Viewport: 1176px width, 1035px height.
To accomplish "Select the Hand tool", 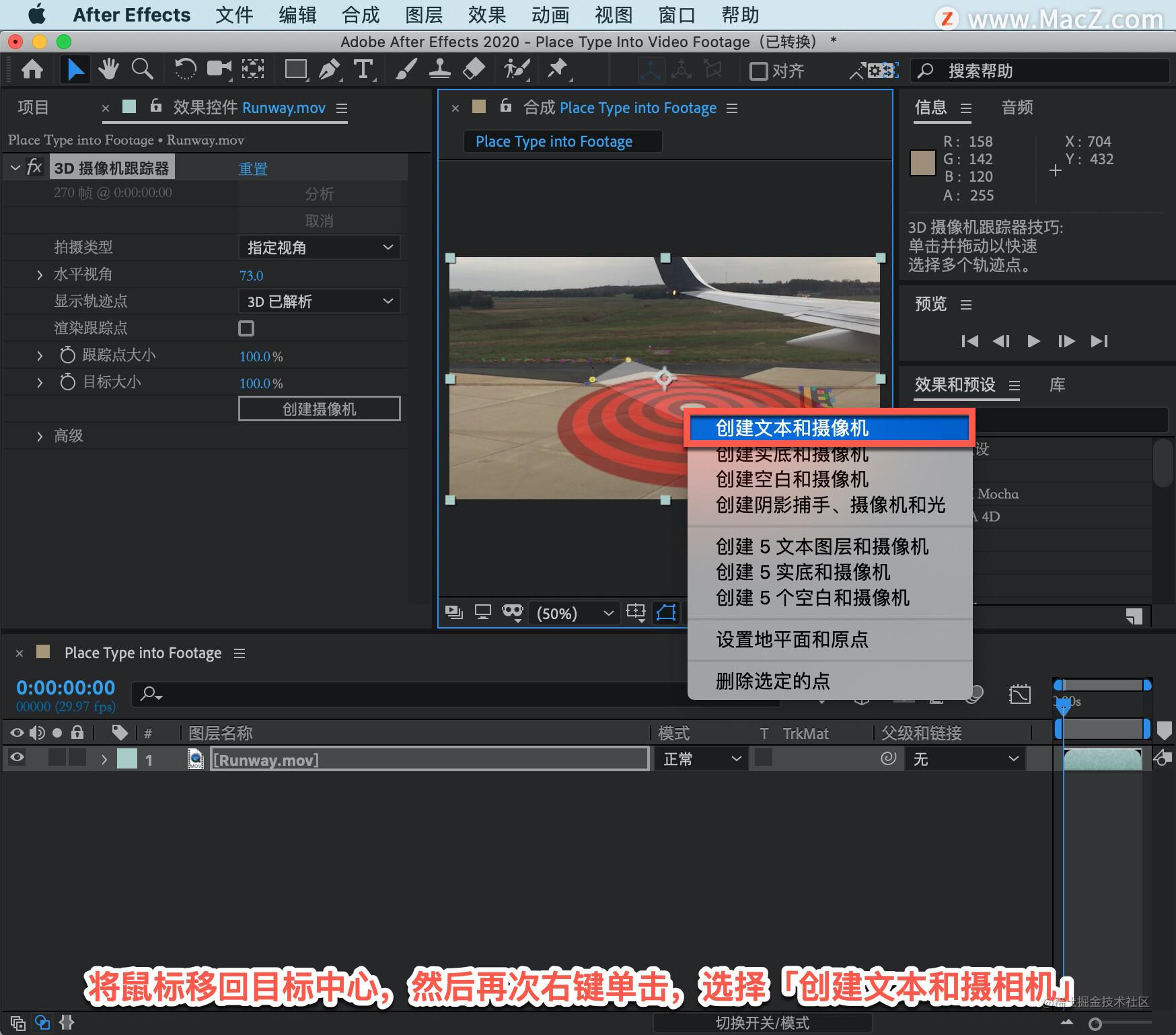I will 108,69.
